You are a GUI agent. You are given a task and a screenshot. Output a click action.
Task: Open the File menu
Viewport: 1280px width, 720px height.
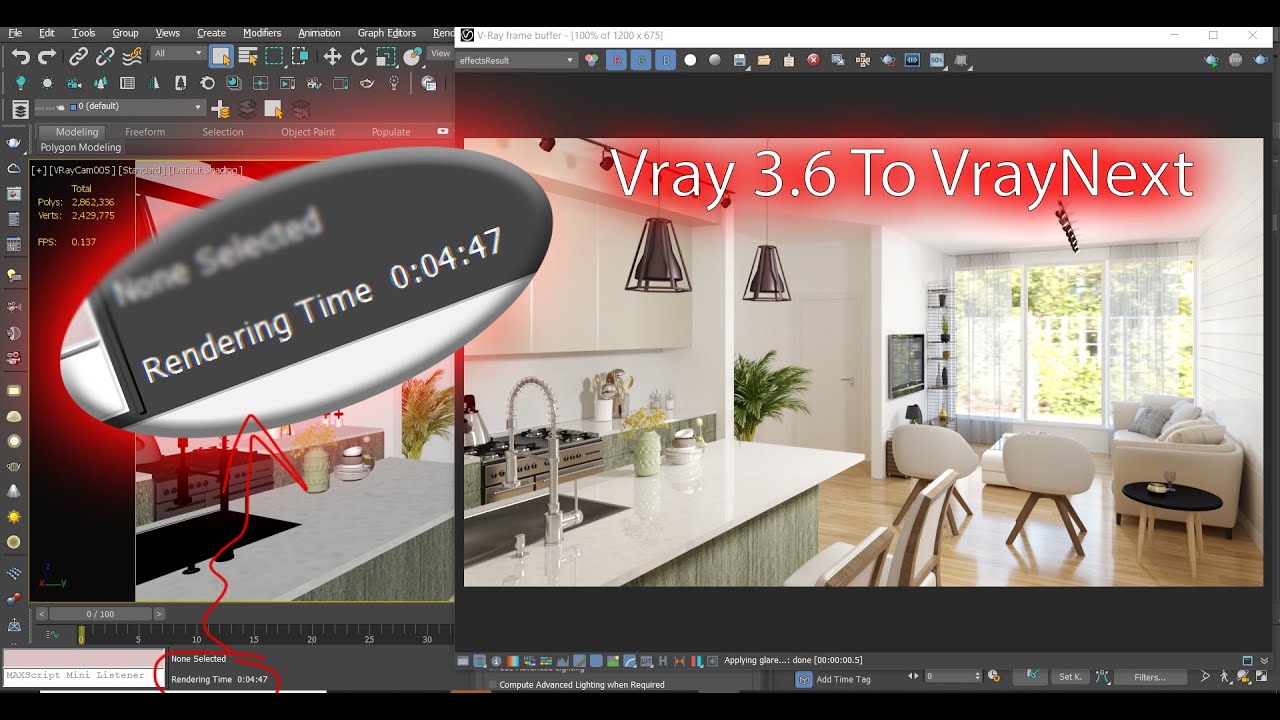[15, 33]
